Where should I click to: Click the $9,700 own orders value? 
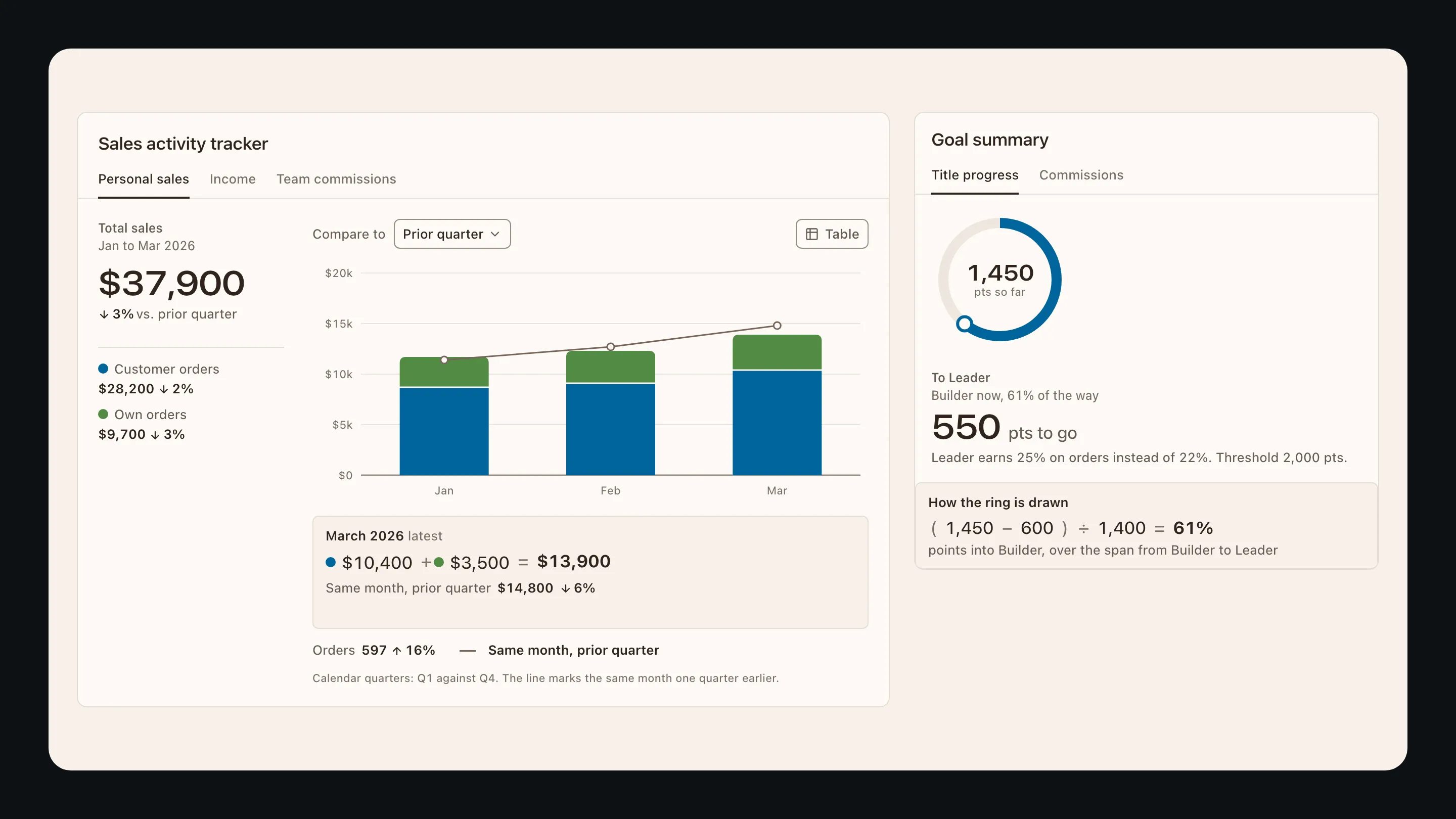point(121,435)
